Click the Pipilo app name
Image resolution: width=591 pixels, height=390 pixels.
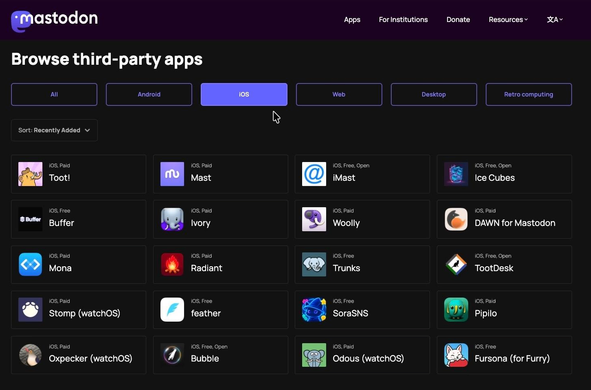point(486,314)
